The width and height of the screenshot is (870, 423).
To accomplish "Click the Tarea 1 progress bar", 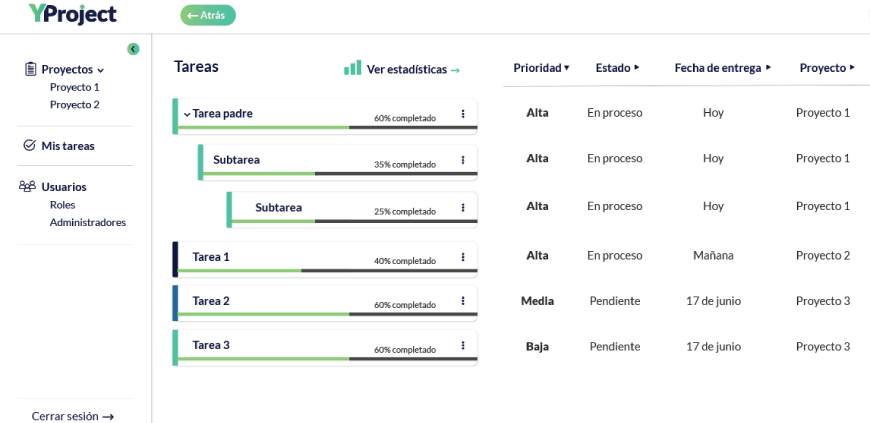I will [x=327, y=271].
